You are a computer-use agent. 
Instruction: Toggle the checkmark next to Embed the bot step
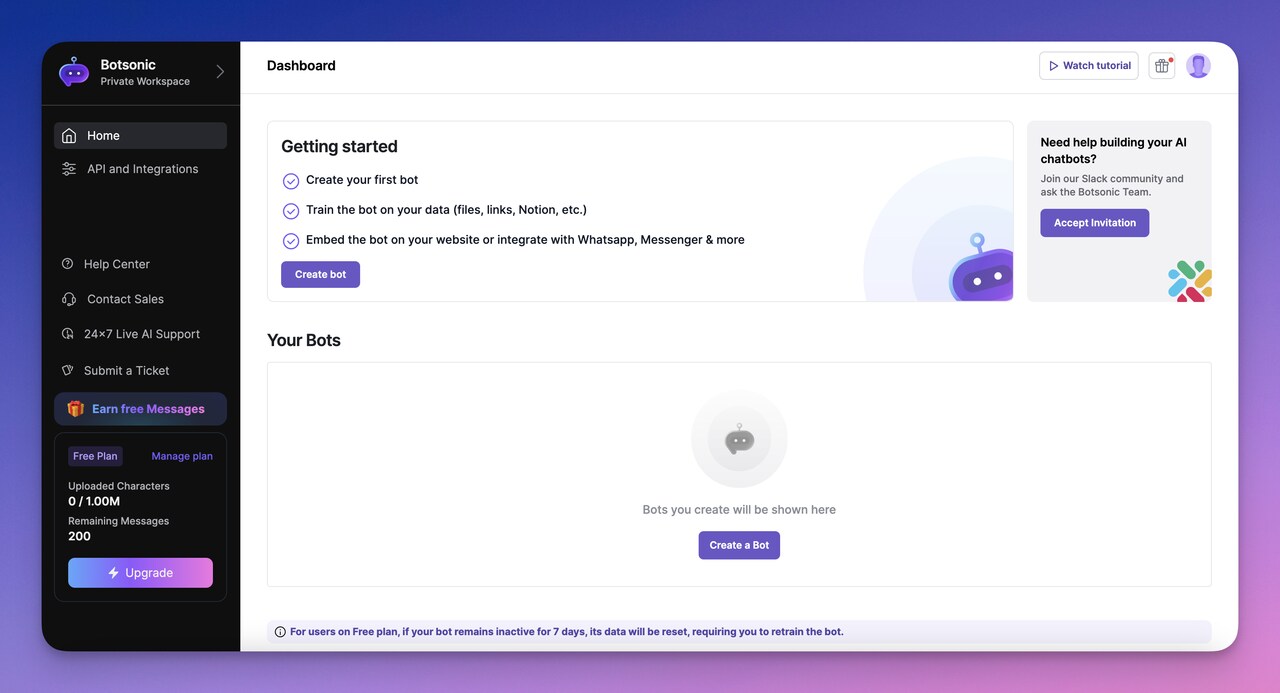click(x=291, y=240)
